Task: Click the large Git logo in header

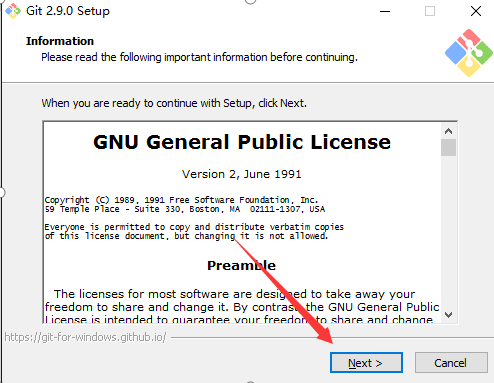Action: 469,53
